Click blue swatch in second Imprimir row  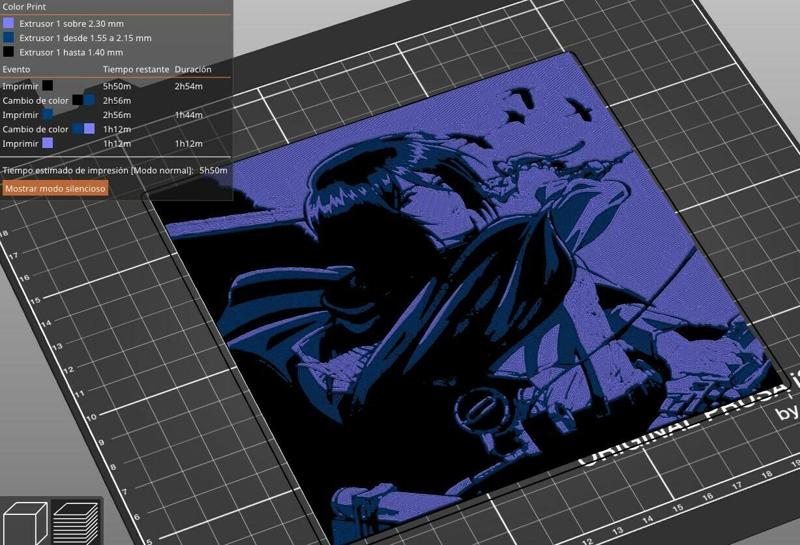47,114
